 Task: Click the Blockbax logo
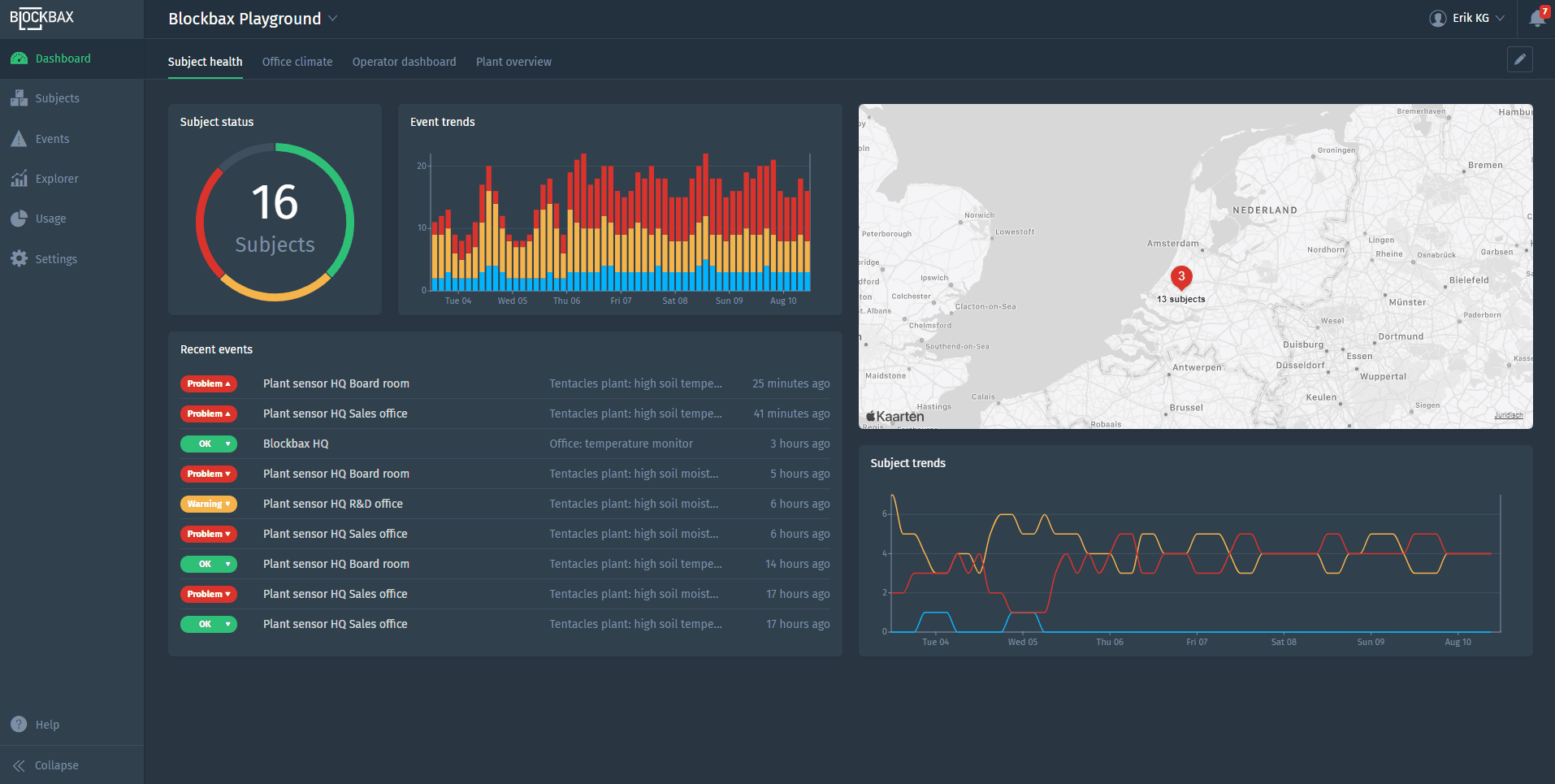point(42,18)
